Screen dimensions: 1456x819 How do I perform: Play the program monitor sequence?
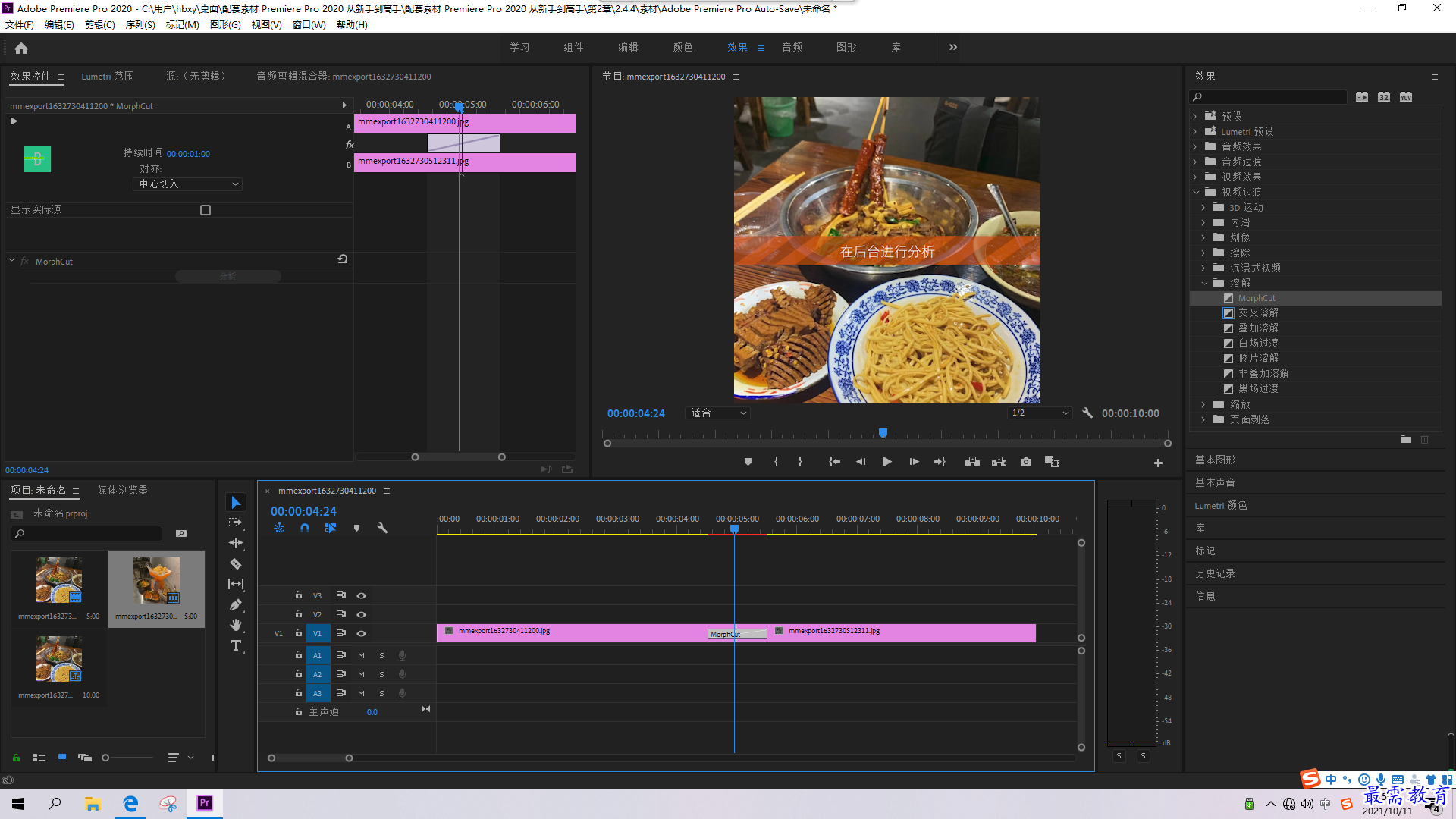coord(886,462)
